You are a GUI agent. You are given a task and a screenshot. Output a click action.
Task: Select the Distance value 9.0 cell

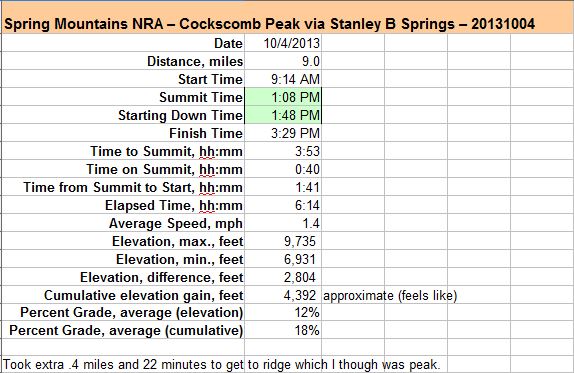[283, 61]
